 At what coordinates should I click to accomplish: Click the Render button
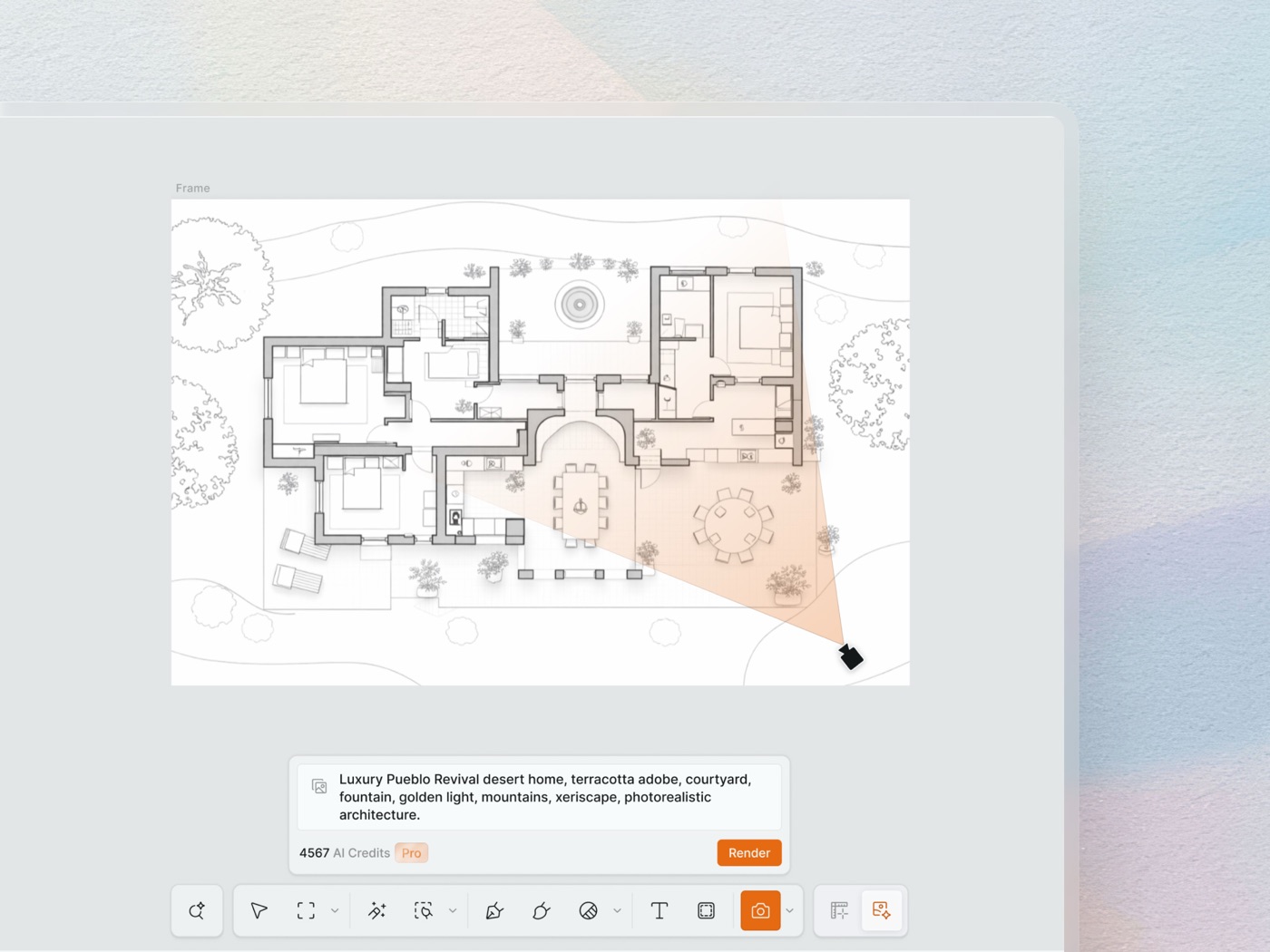point(749,852)
